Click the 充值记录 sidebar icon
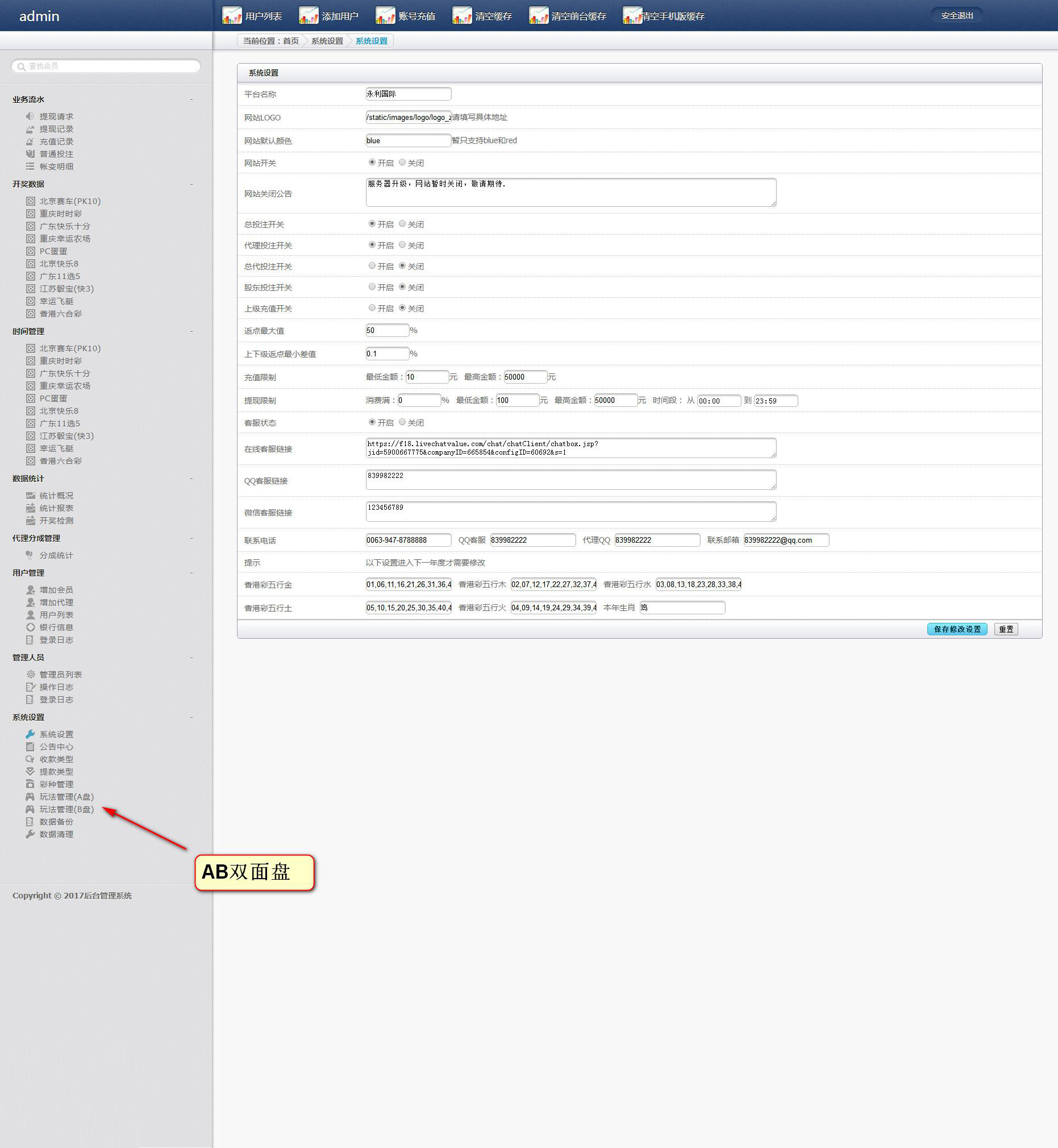This screenshot has height=1148, width=1058. coord(30,142)
